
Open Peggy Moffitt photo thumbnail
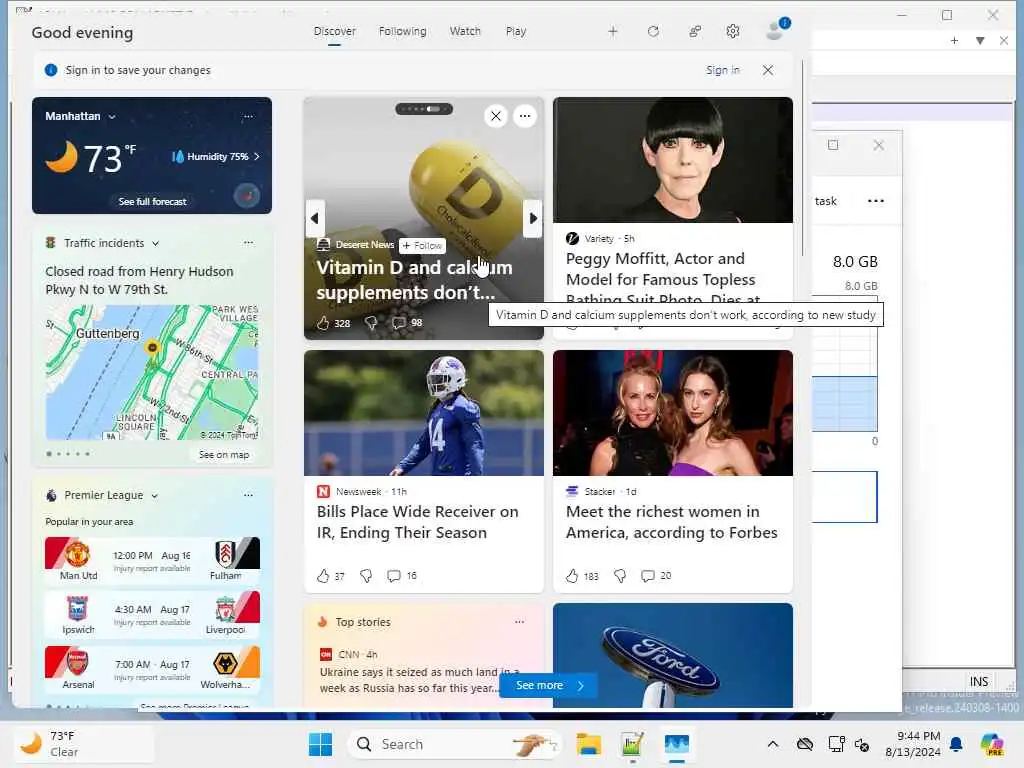(x=673, y=160)
